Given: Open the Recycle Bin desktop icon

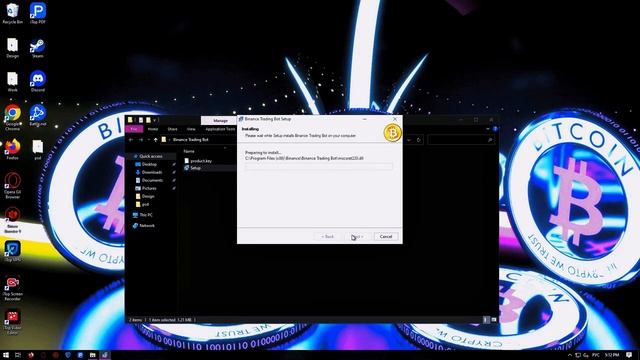Looking at the screenshot, I should click(12, 13).
